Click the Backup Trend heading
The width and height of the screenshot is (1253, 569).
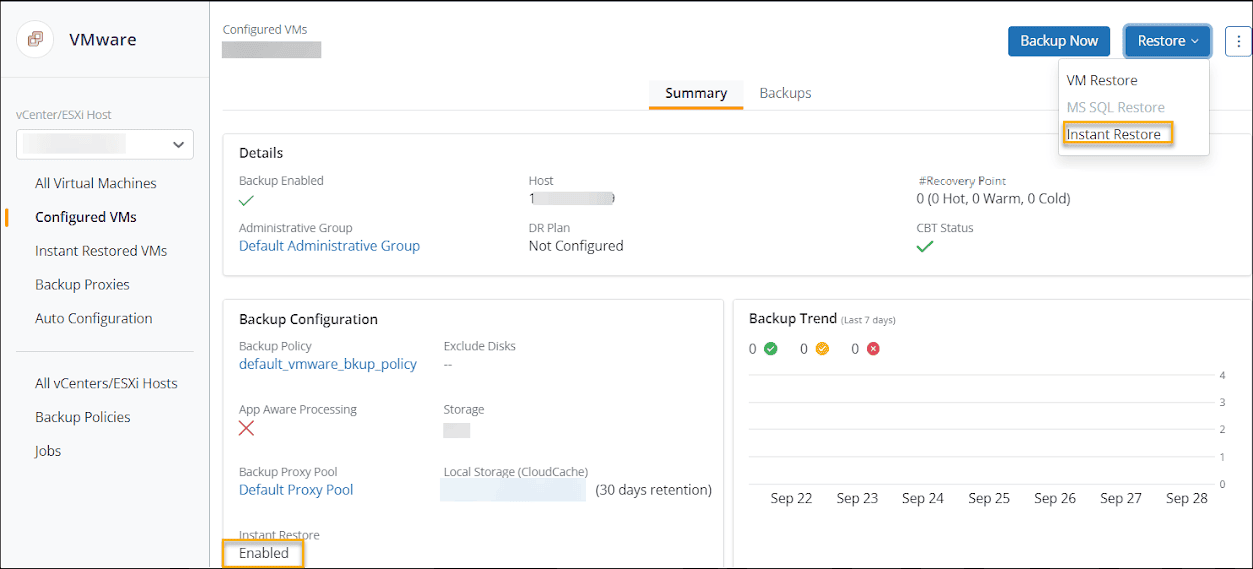pyautogui.click(x=793, y=318)
